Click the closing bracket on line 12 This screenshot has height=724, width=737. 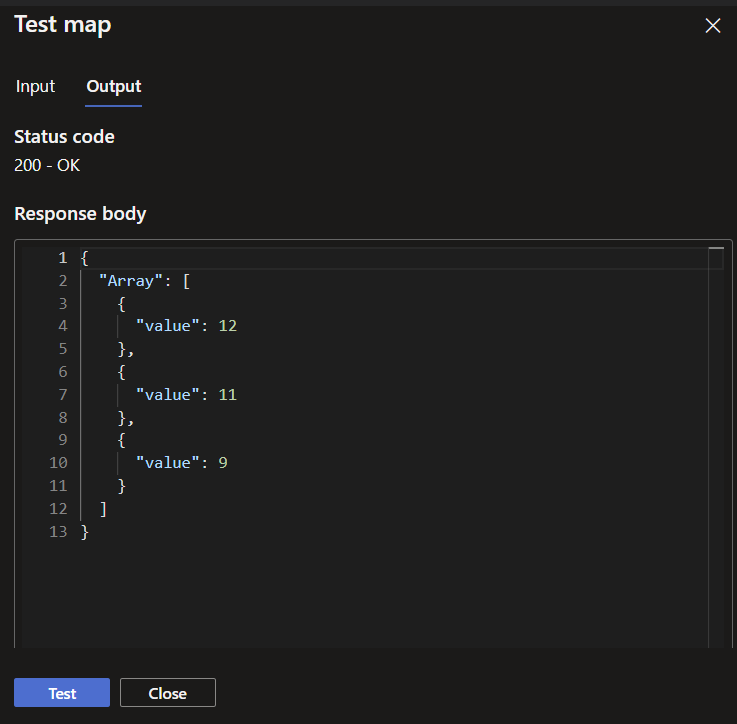point(103,509)
